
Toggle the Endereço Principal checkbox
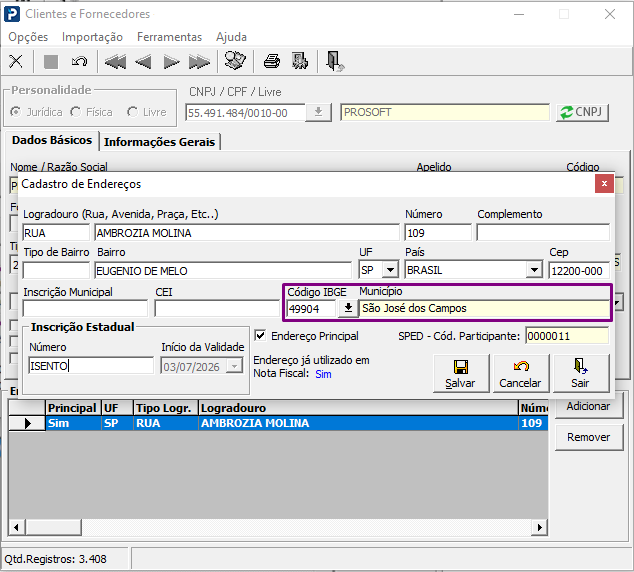(x=260, y=336)
